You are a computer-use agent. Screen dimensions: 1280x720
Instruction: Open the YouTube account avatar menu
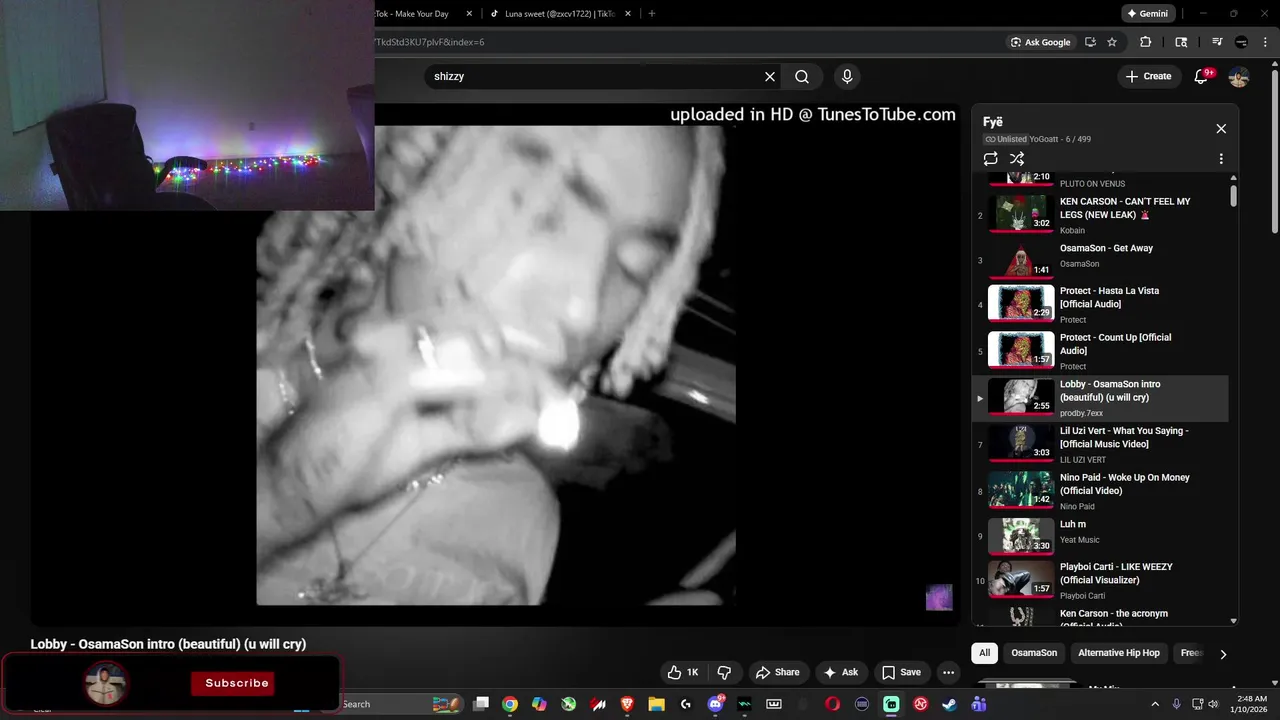(x=1239, y=76)
